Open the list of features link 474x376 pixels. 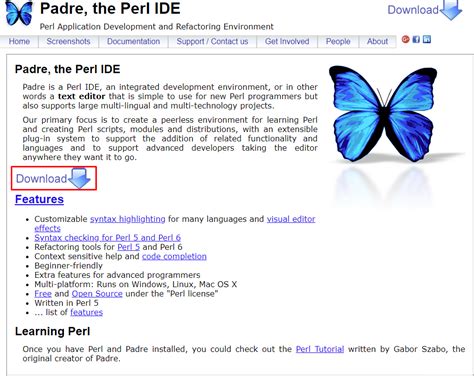(x=86, y=312)
